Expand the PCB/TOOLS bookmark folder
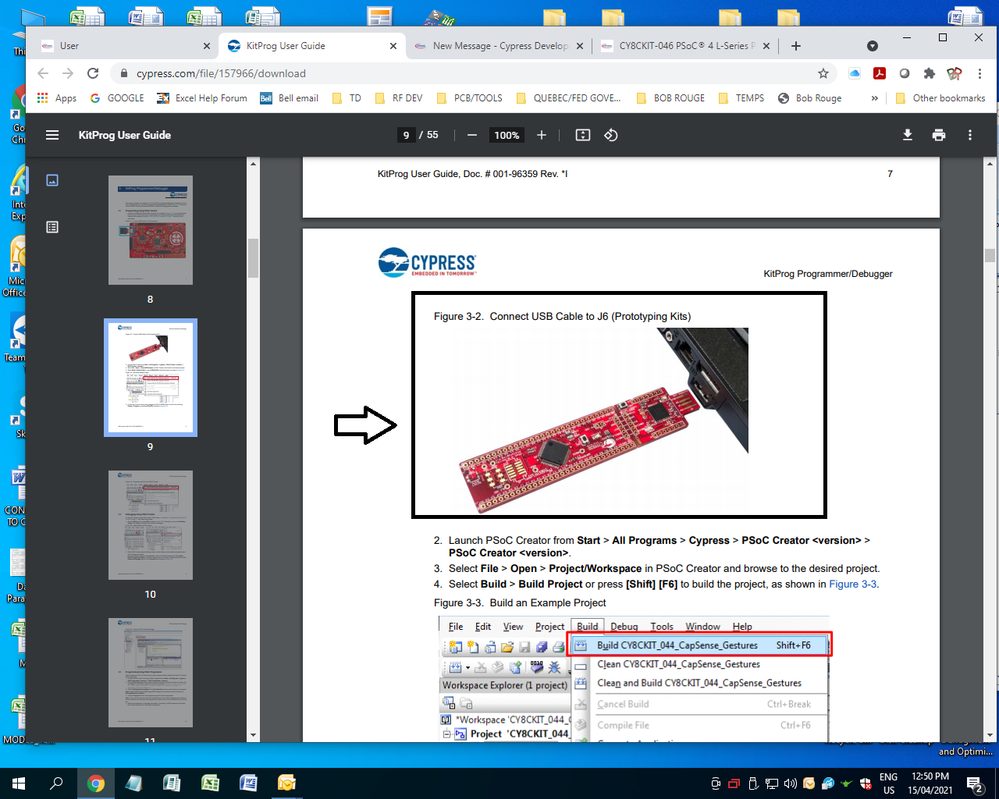The width and height of the screenshot is (999, 799). point(470,98)
